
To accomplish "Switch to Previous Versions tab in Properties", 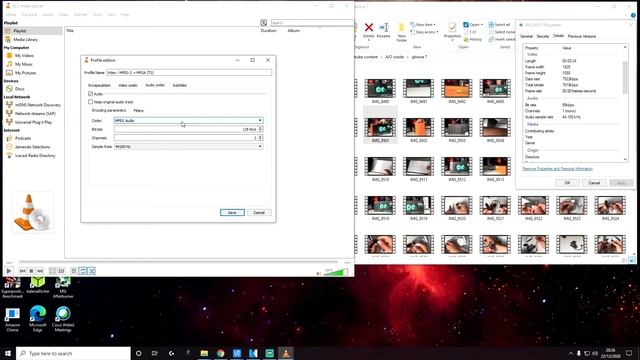I will click(x=582, y=36).
